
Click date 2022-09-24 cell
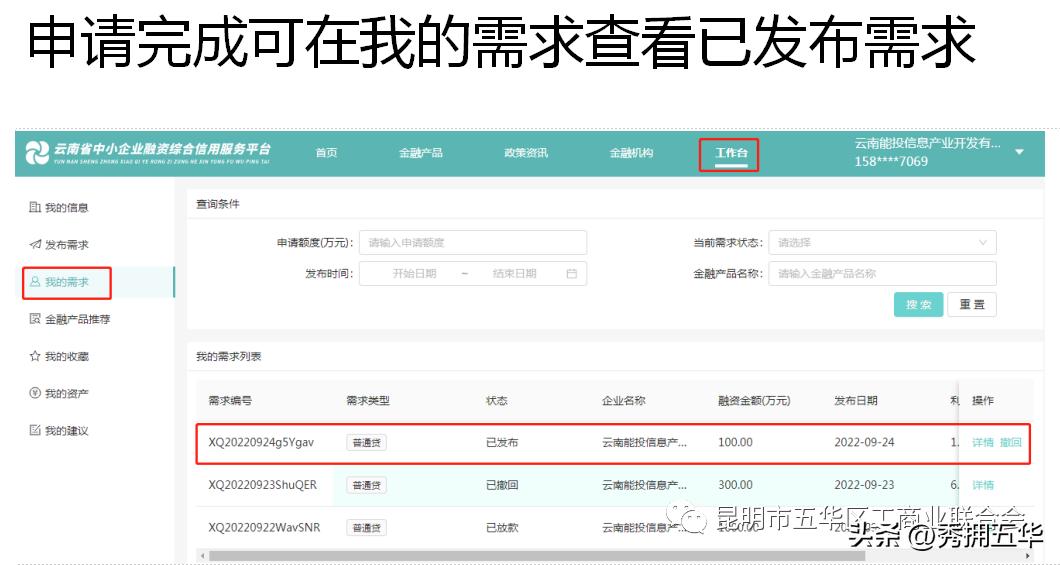pyautogui.click(x=864, y=443)
